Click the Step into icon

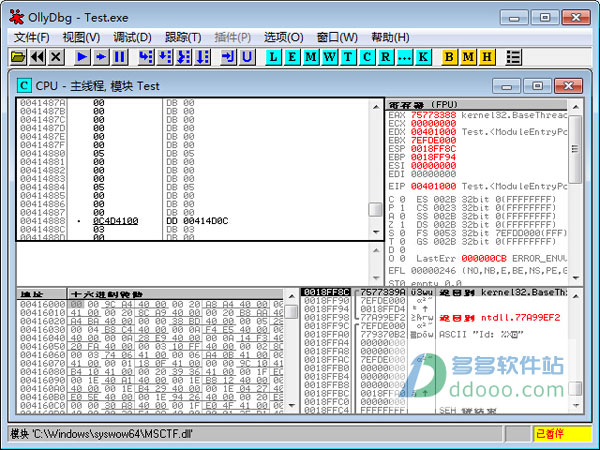point(146,57)
